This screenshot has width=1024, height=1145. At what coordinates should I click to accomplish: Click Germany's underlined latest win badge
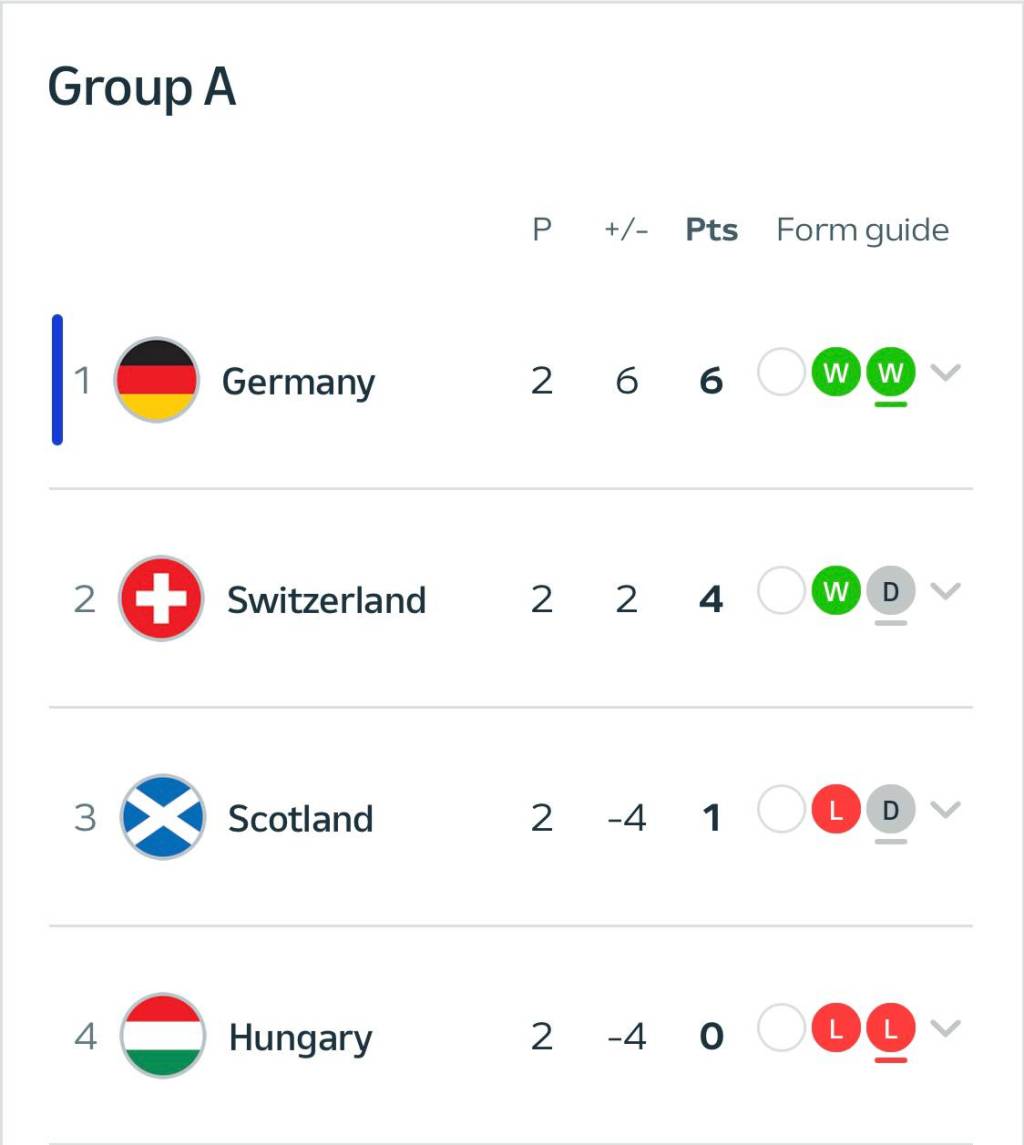coord(890,375)
